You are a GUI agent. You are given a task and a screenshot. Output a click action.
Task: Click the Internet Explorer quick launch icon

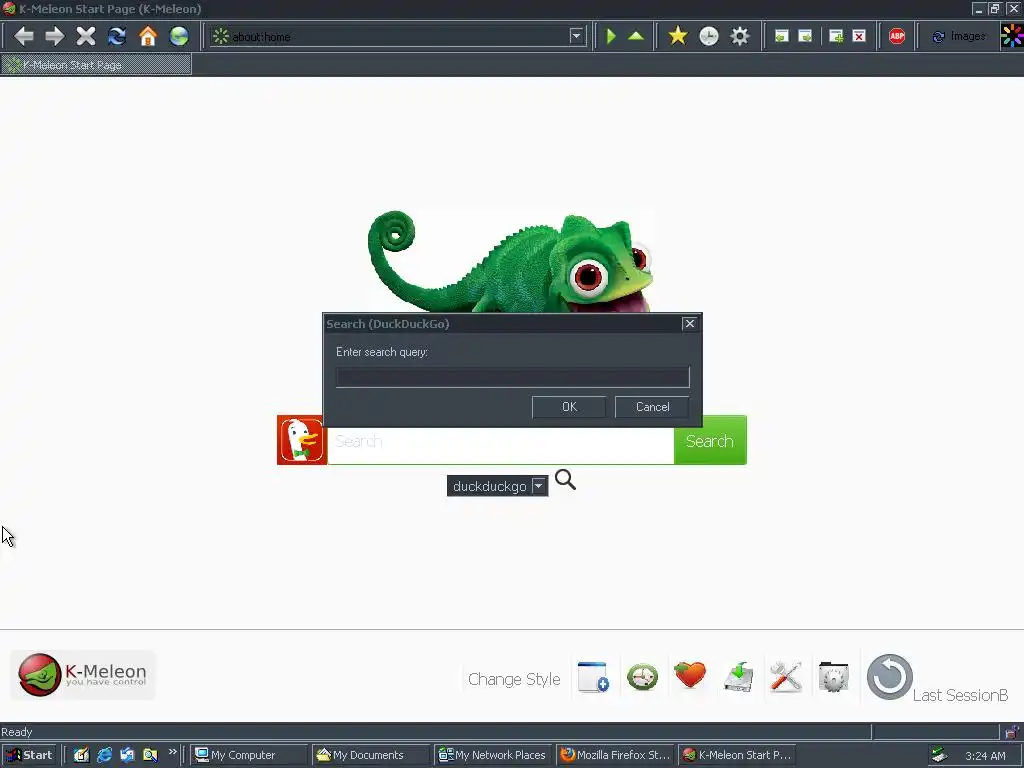(x=104, y=755)
